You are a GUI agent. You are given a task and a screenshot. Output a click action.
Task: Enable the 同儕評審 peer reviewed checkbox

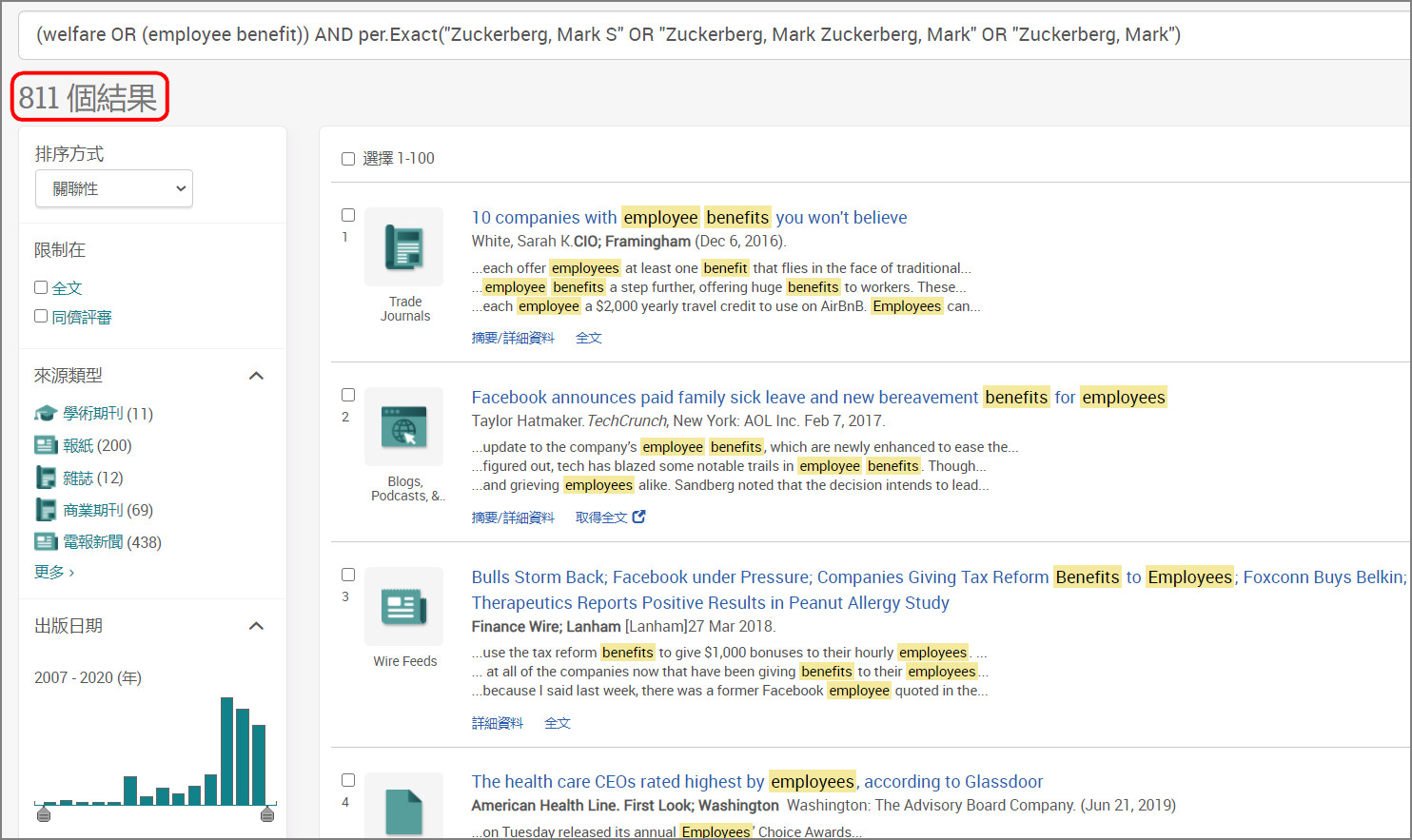coord(41,316)
